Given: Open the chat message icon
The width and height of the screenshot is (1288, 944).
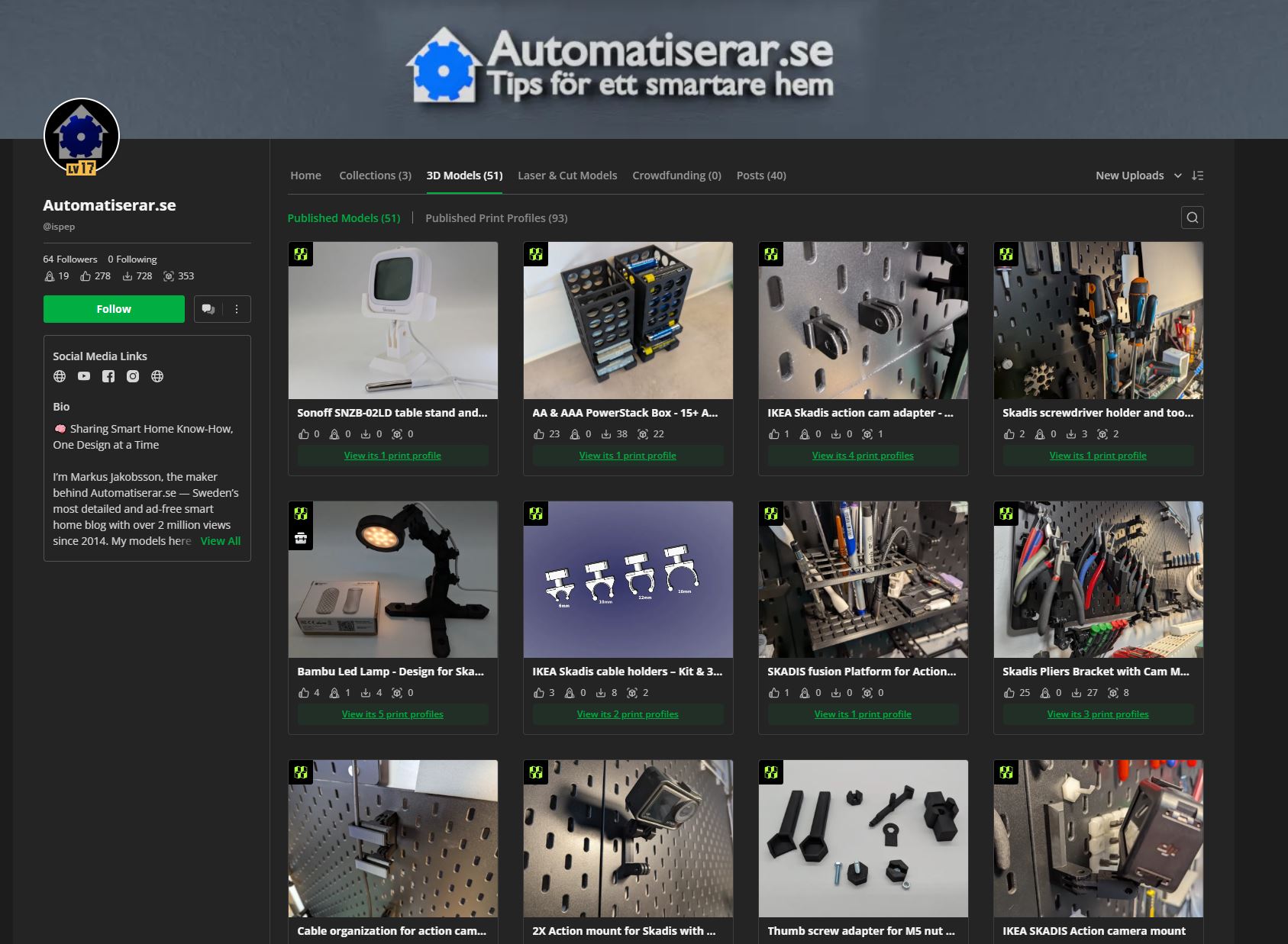Looking at the screenshot, I should (x=208, y=309).
